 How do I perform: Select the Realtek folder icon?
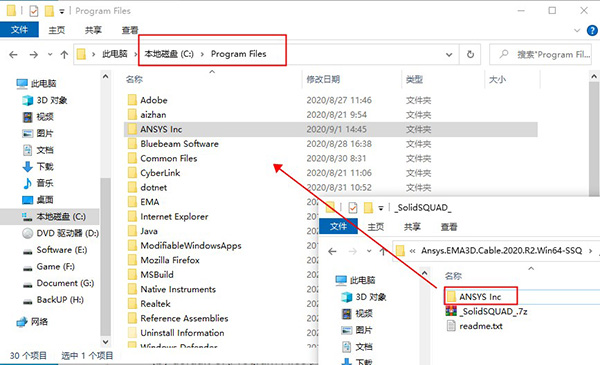(132, 303)
